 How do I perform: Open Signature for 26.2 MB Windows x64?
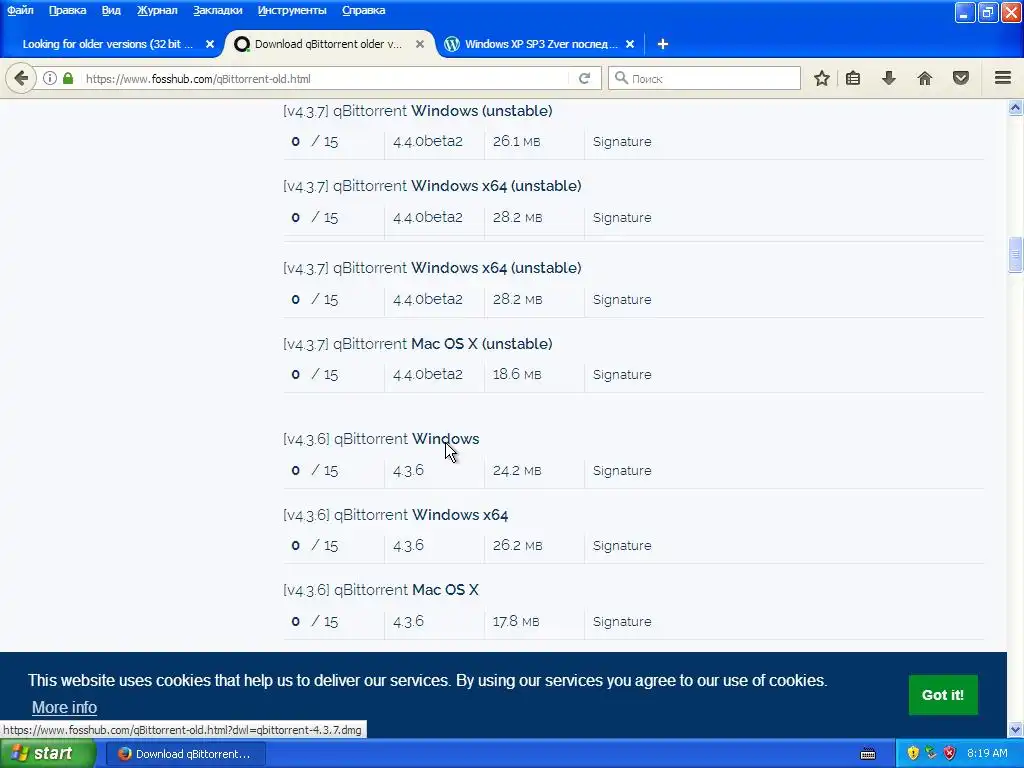click(x=622, y=546)
